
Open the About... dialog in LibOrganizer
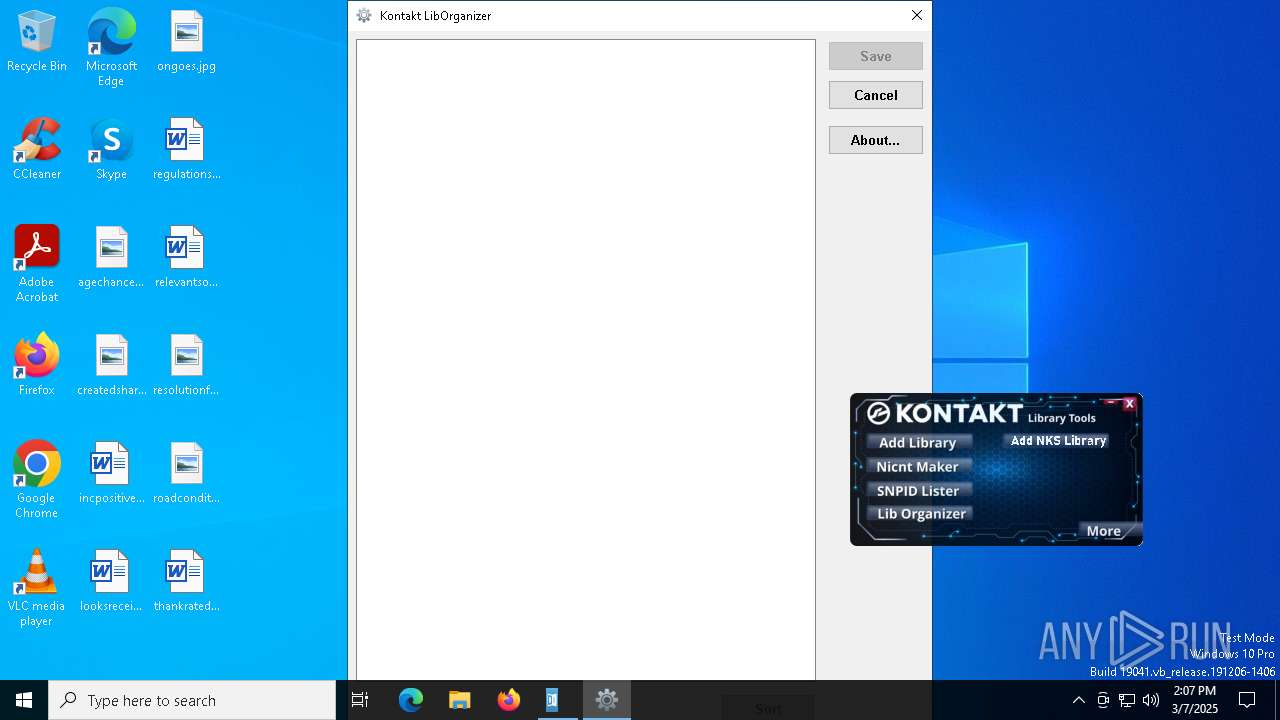click(x=876, y=140)
